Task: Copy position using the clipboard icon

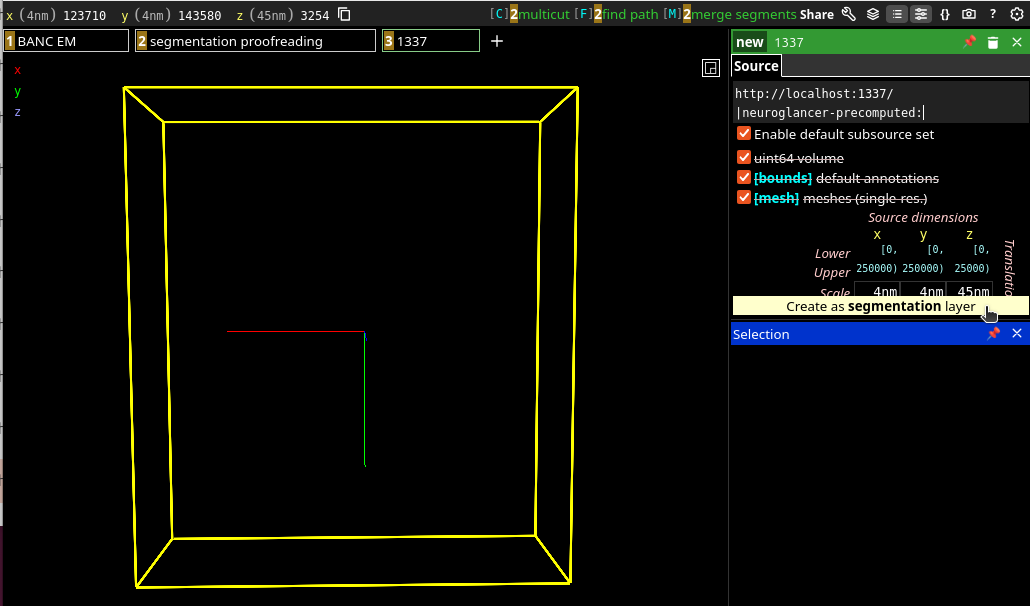Action: 344,14
